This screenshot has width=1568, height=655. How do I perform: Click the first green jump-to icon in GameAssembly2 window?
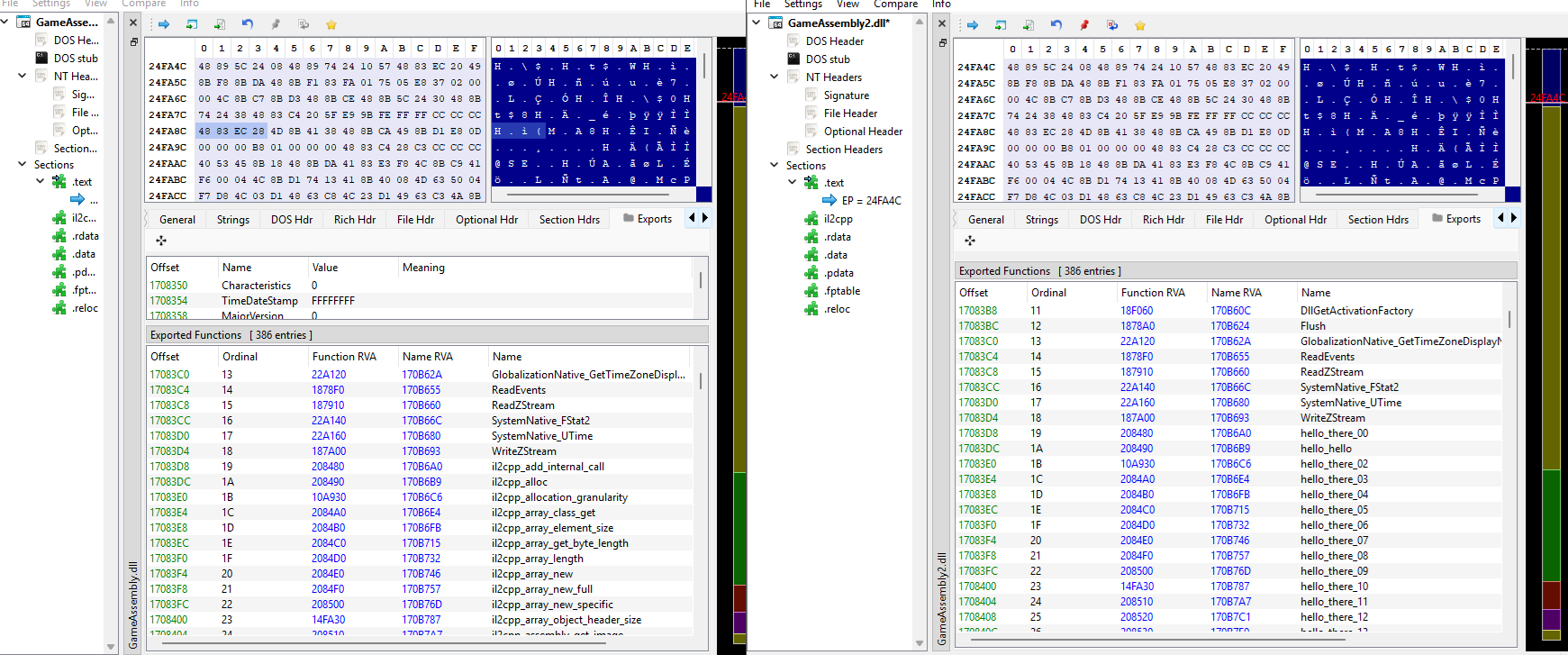point(1001,25)
